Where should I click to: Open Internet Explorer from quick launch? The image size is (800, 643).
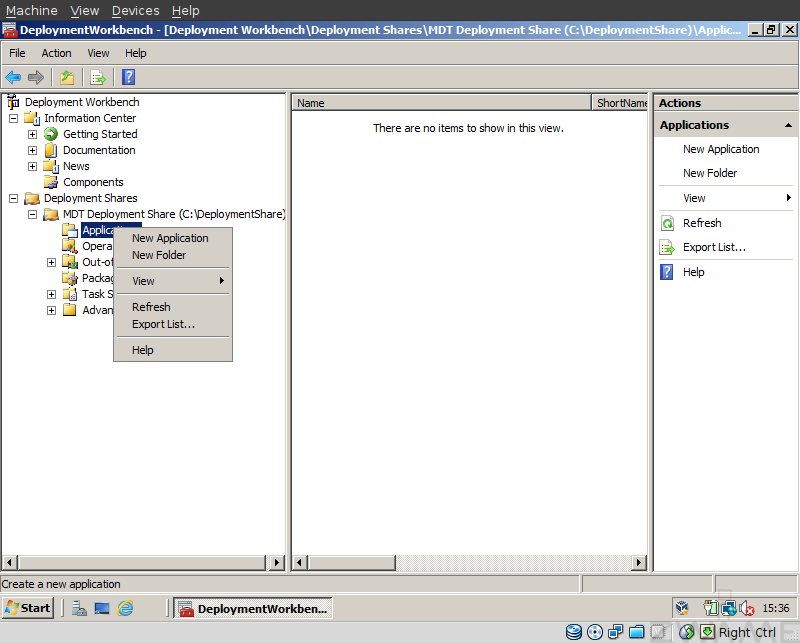pyautogui.click(x=125, y=608)
